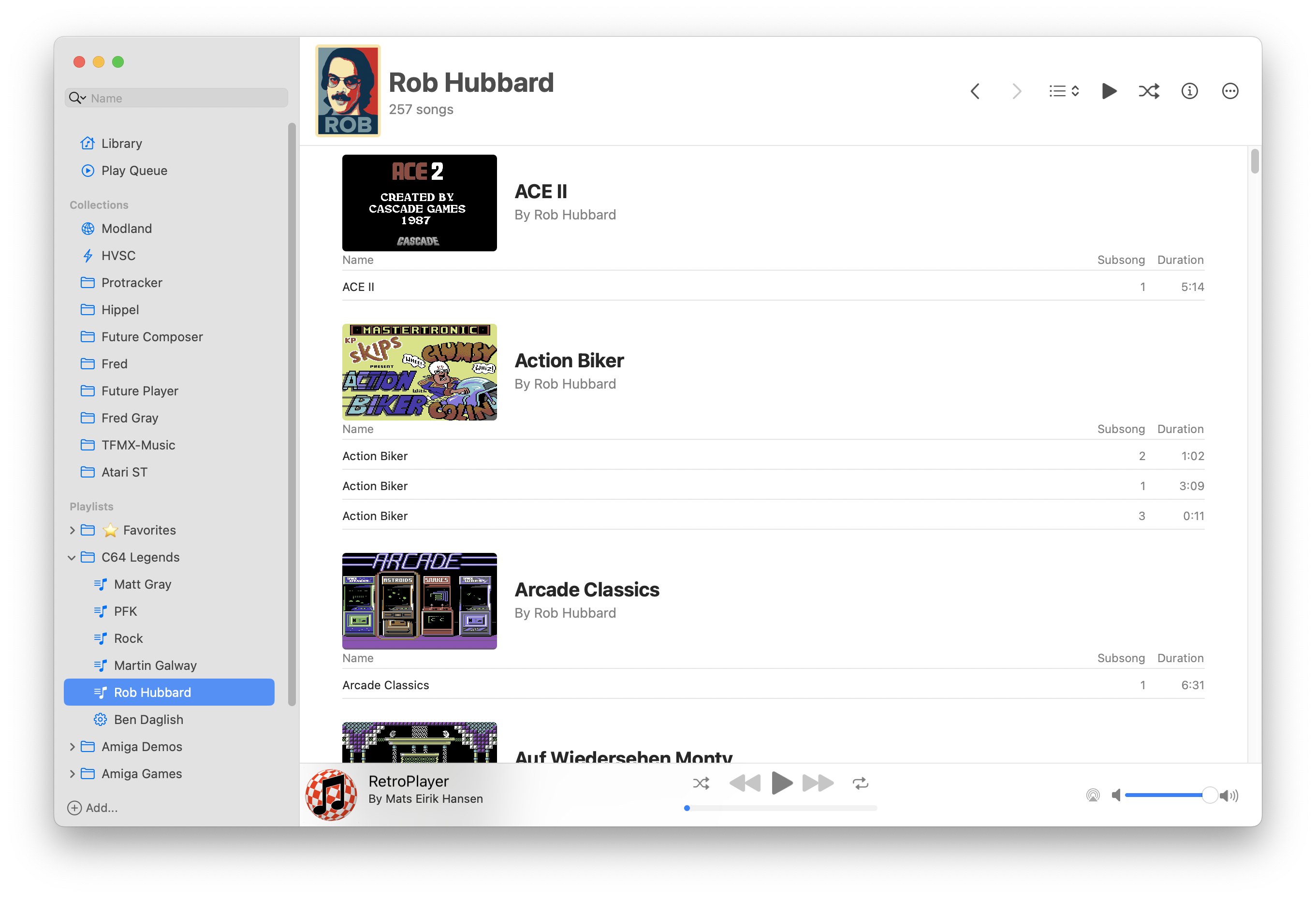Collapse the C64 Legends playlist folder
The height and width of the screenshot is (898, 1316).
click(72, 557)
